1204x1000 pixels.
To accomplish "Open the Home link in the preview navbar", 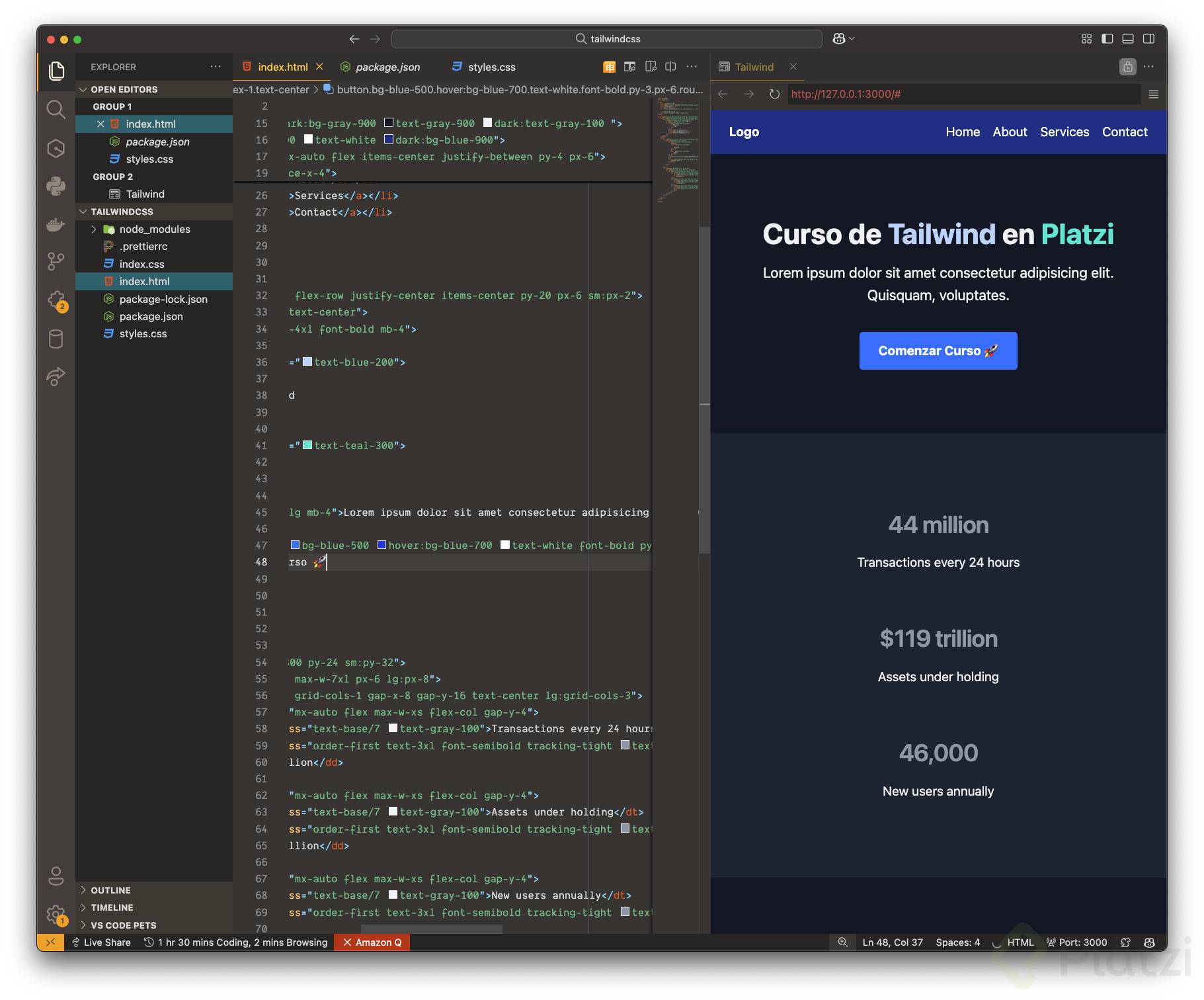I will point(963,132).
